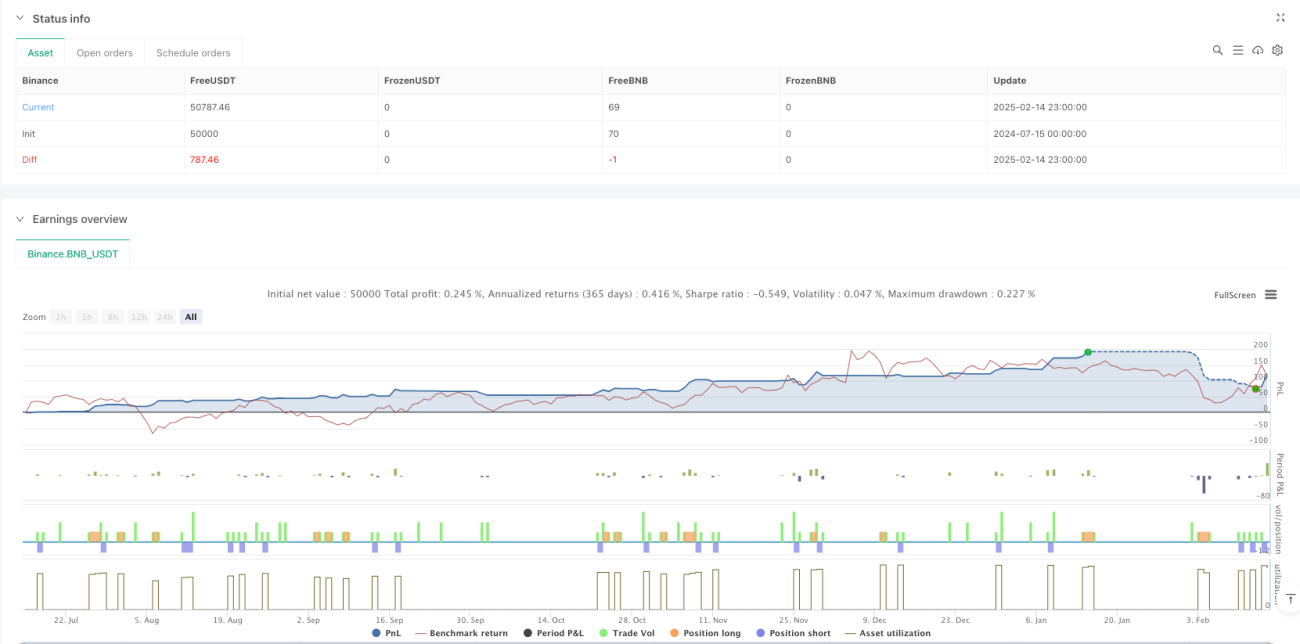The height and width of the screenshot is (644, 1300).
Task: Select the Binance.BNB_USDT tab
Action: (73, 254)
